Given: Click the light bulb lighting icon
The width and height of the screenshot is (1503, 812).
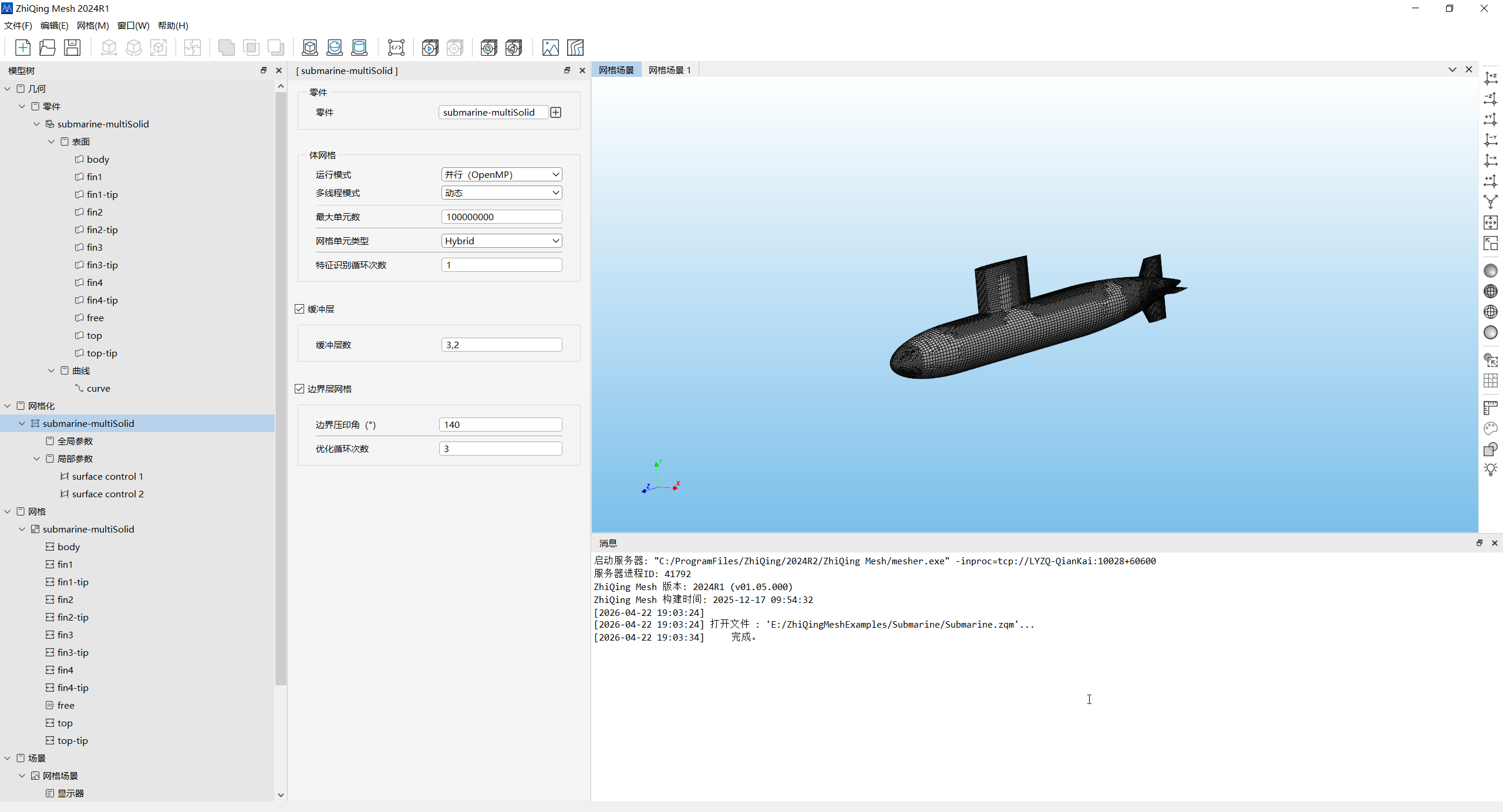Looking at the screenshot, I should [1491, 469].
